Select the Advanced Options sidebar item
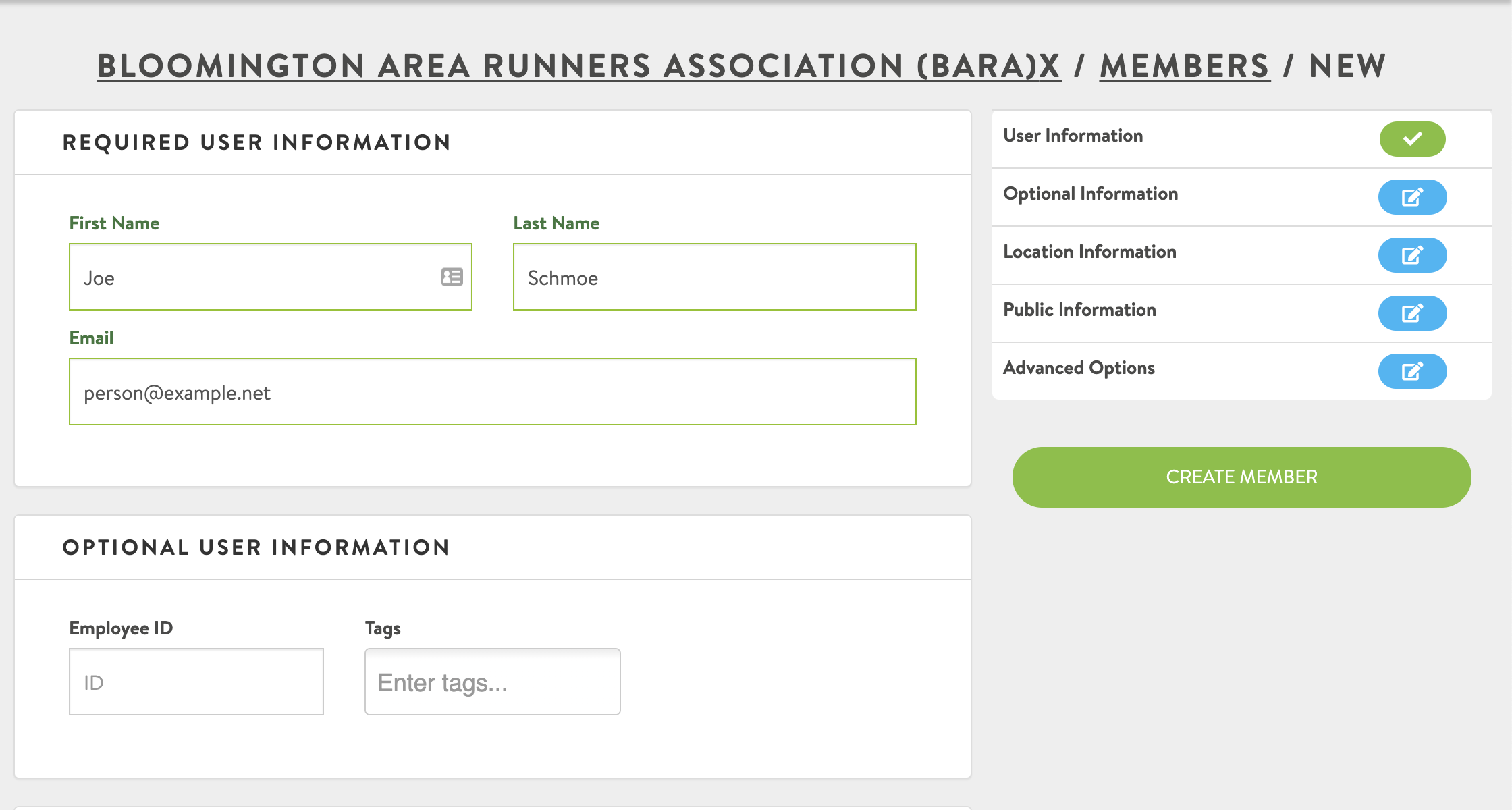1512x810 pixels. 1079,368
